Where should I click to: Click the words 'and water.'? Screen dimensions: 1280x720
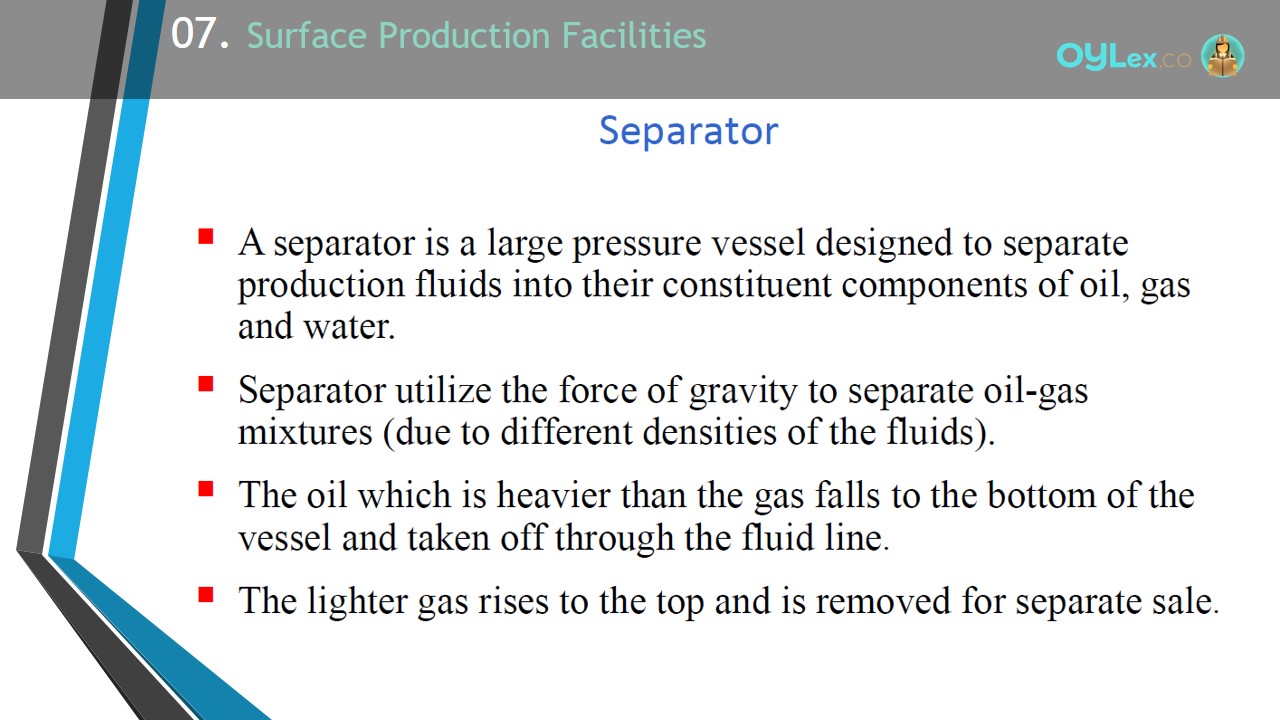click(316, 327)
